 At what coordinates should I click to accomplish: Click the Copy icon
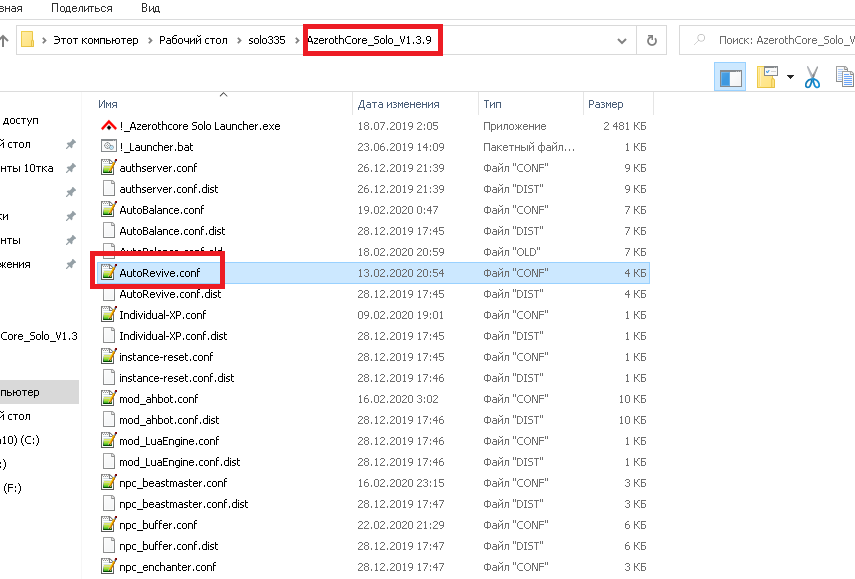point(845,77)
